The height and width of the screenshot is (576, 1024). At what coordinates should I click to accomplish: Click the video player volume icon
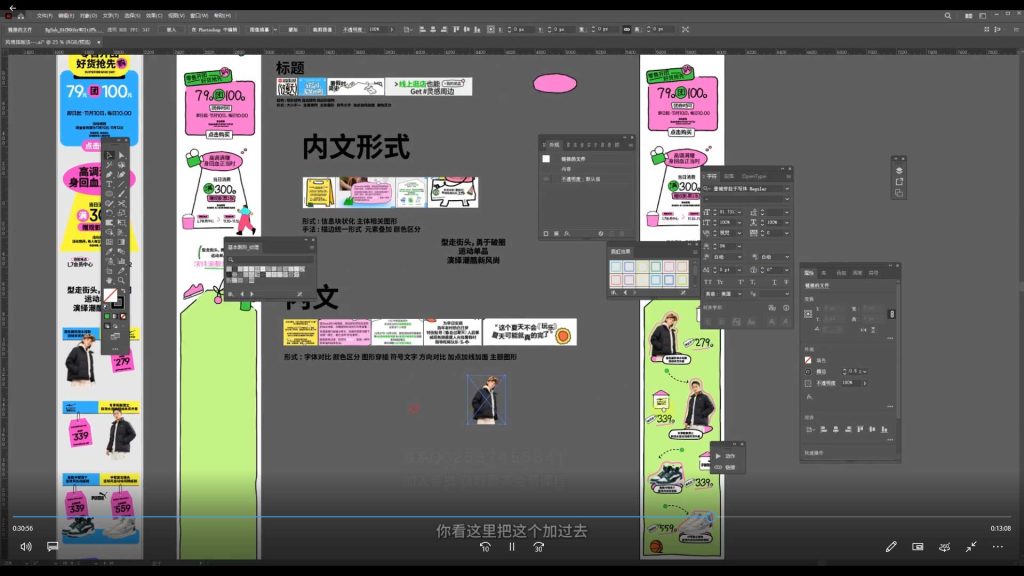26,547
